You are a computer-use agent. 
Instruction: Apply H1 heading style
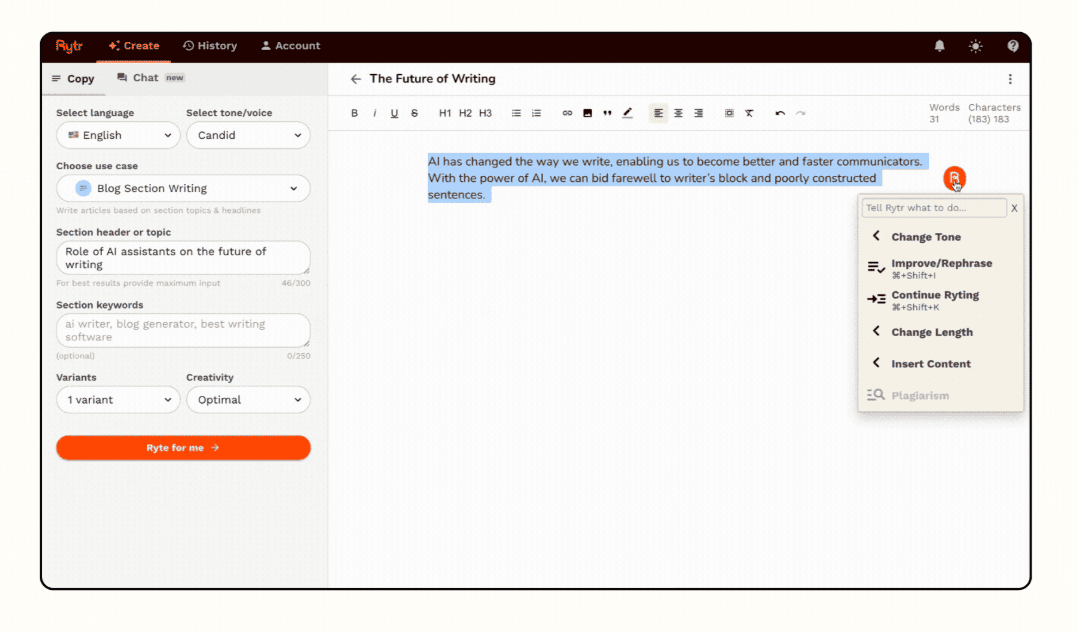tap(445, 113)
